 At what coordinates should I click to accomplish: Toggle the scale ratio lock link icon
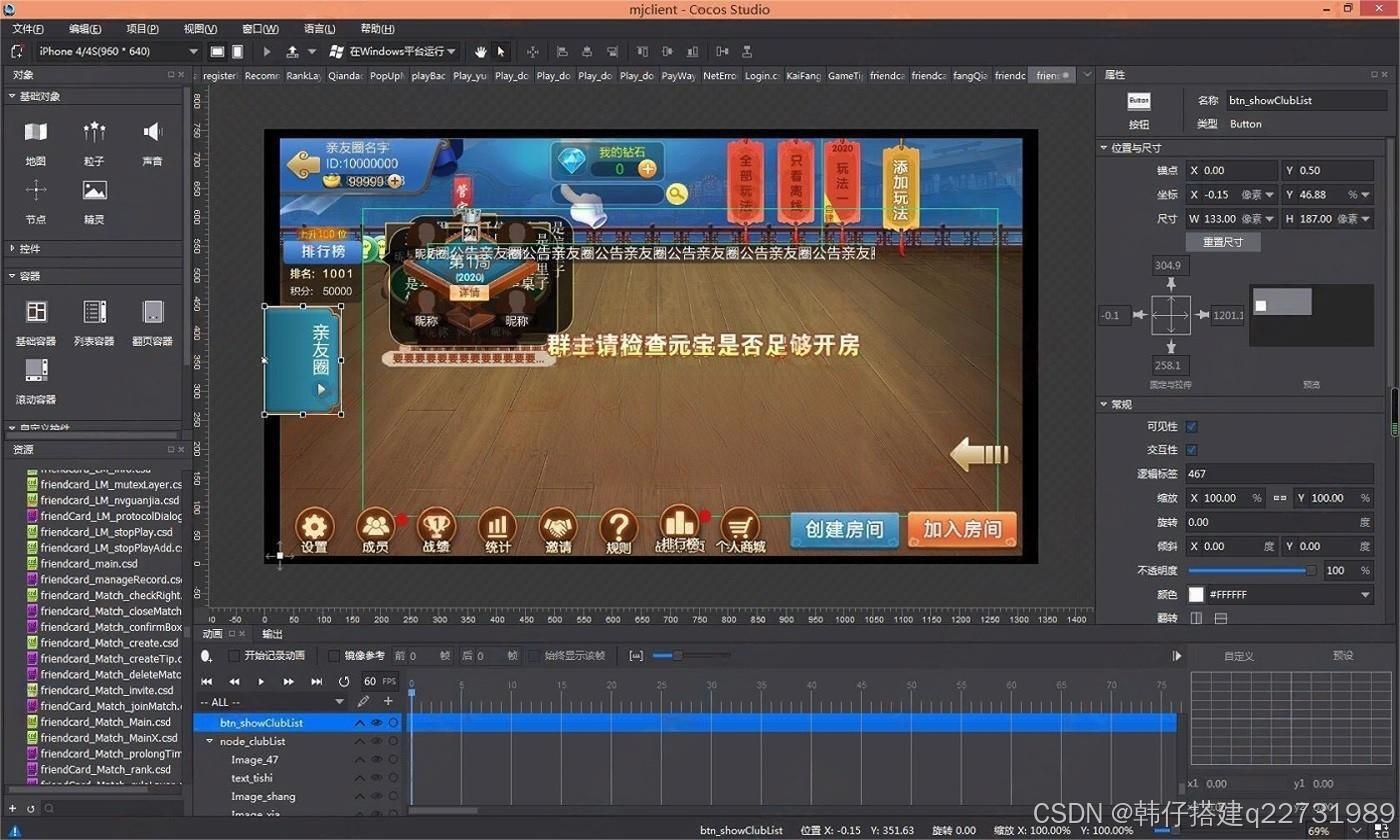pyautogui.click(x=1279, y=497)
